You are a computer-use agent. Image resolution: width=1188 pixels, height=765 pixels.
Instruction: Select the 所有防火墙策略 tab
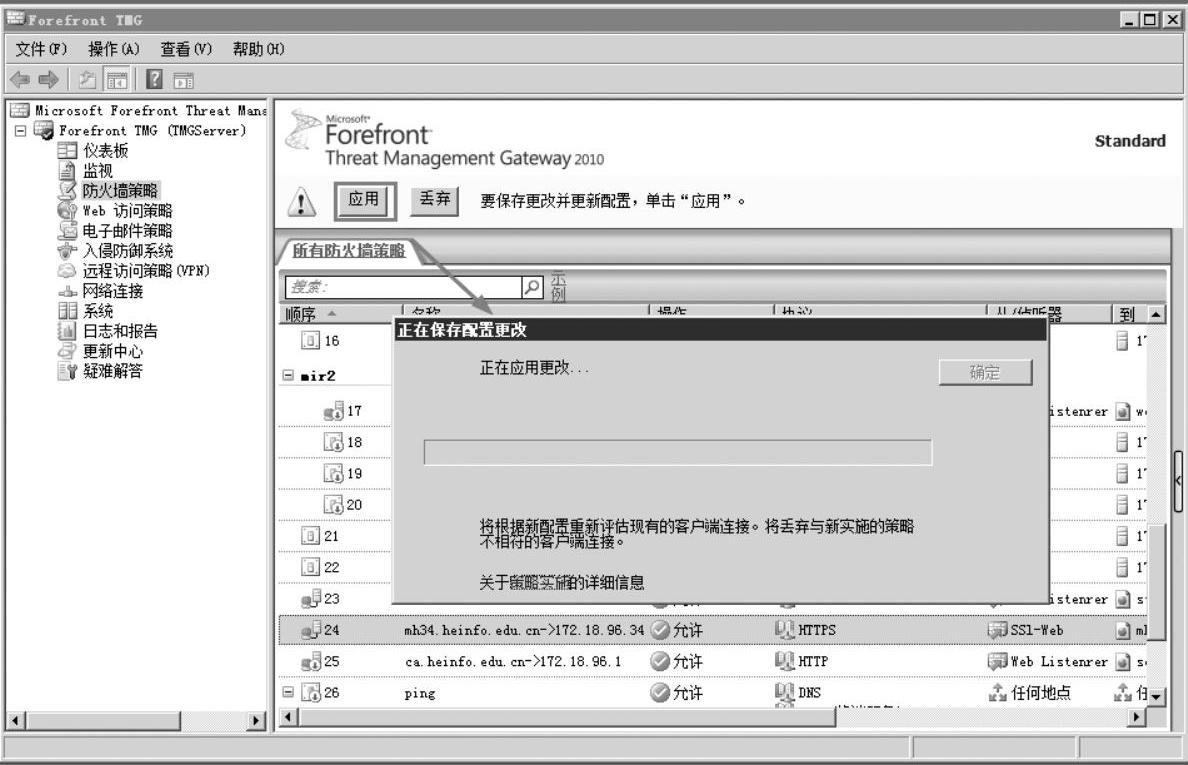click(x=349, y=251)
